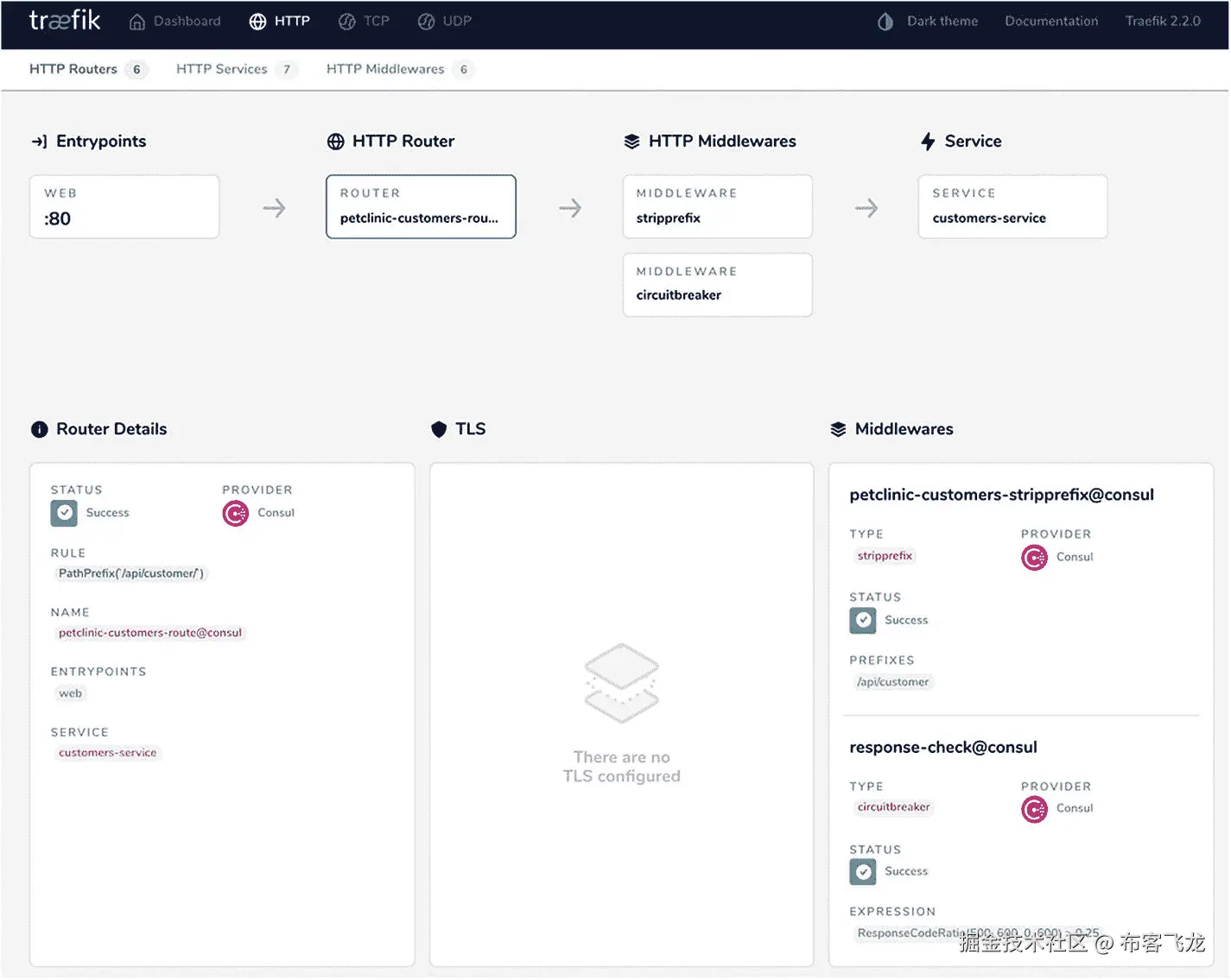This screenshot has width=1231, height=980.
Task: Click the circuitbreaker type tag
Action: (893, 808)
